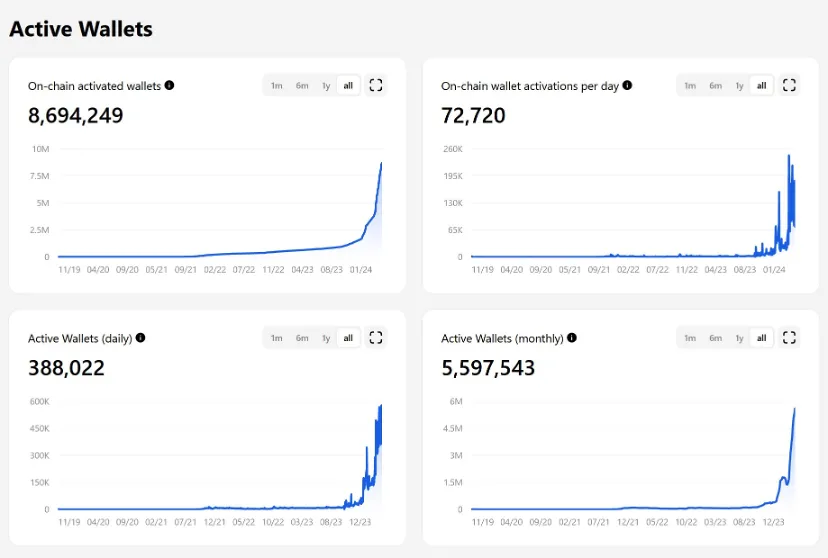Click info icon beside Active Wallets (daily)
828x558 pixels.
(x=140, y=338)
